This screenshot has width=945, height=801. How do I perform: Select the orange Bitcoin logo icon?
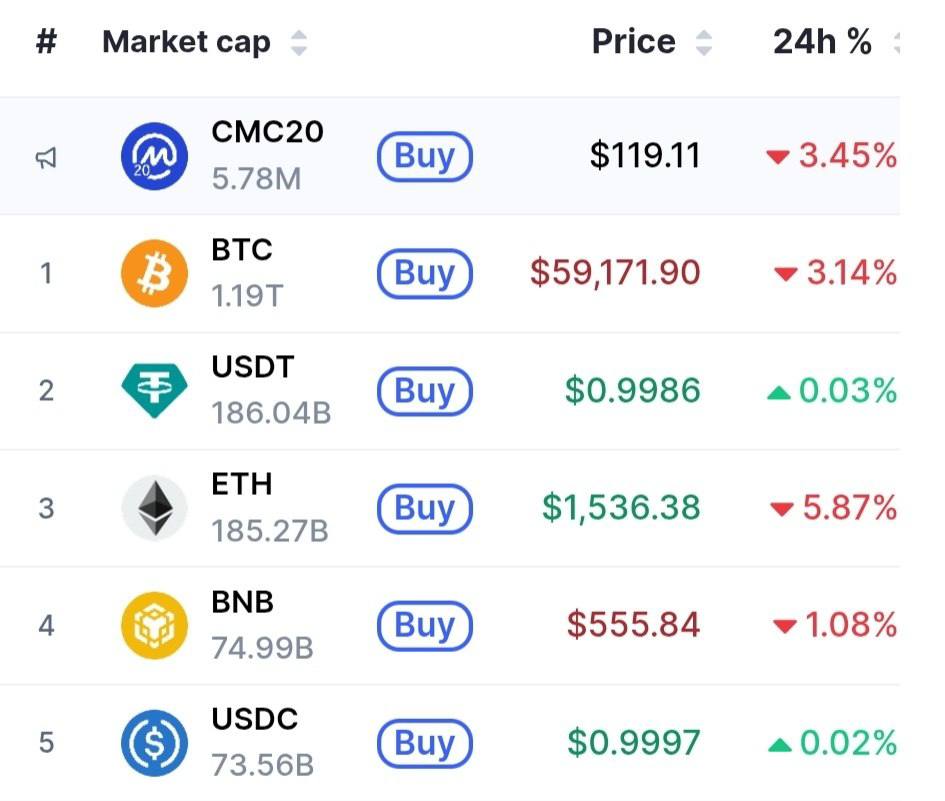click(x=154, y=274)
